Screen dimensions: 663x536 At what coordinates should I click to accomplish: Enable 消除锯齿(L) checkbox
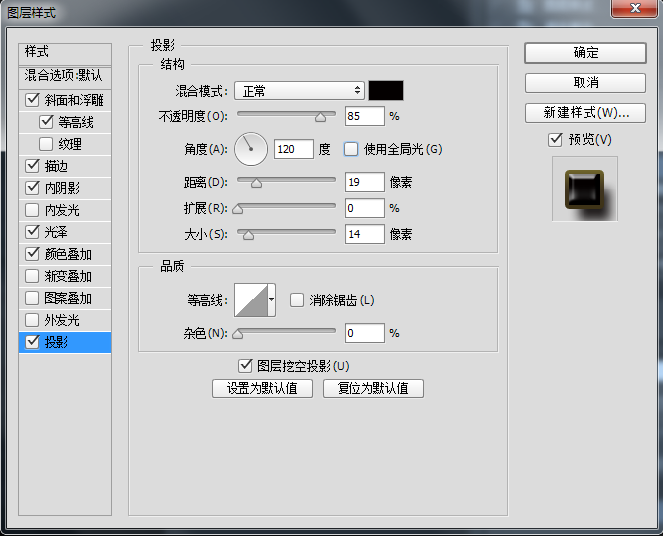[x=297, y=300]
